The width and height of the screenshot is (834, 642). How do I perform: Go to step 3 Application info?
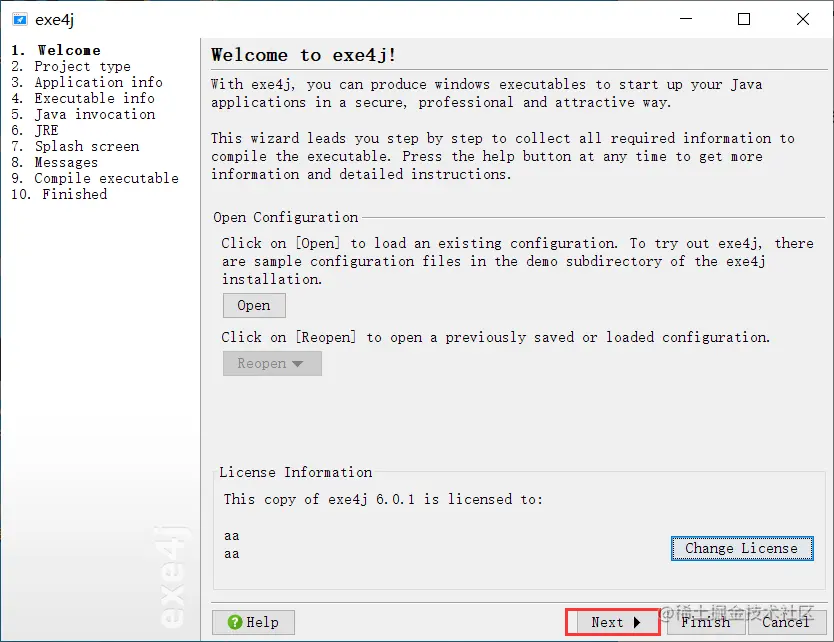[87, 82]
